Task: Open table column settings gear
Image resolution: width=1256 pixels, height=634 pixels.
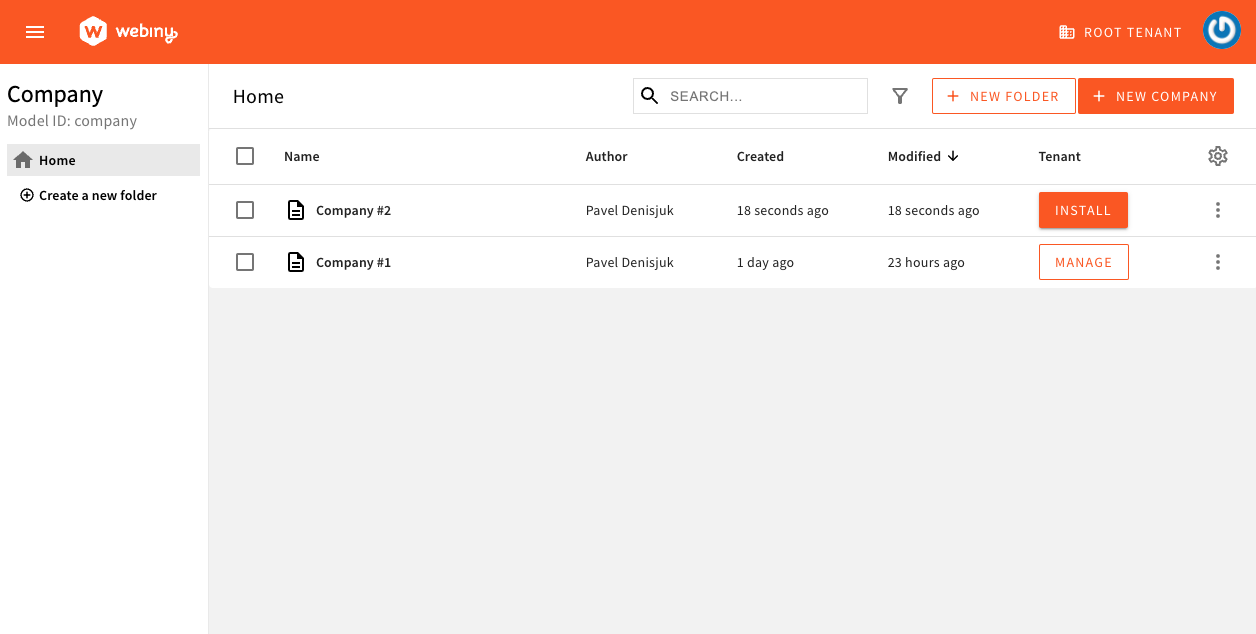Action: click(1217, 156)
